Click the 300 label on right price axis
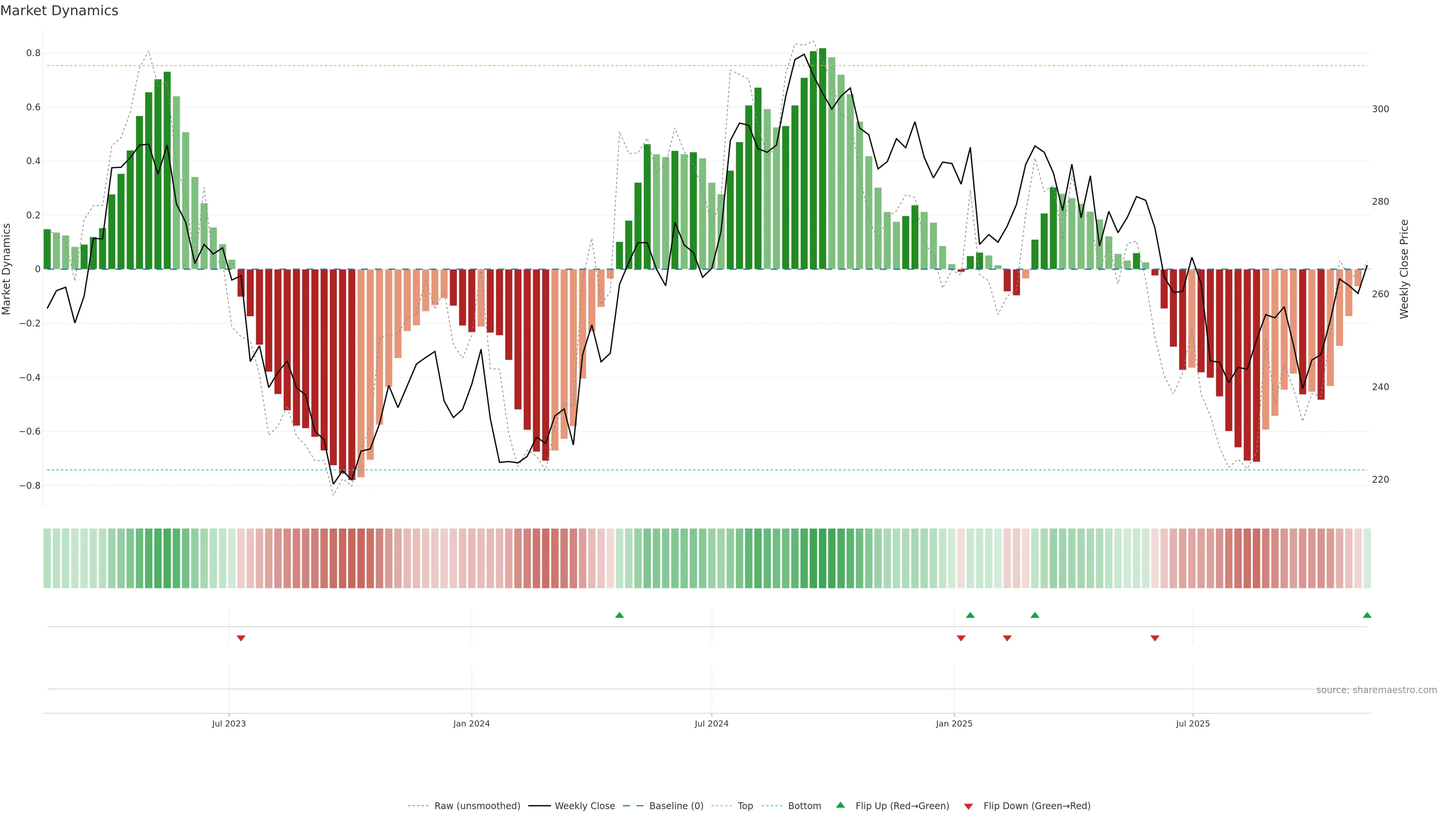The height and width of the screenshot is (819, 1456). coord(1380,109)
